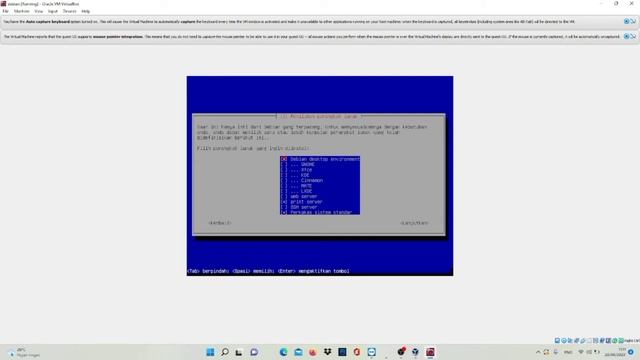Toggle the GNOME checkbox
This screenshot has width=640, height=360.
click(x=284, y=164)
